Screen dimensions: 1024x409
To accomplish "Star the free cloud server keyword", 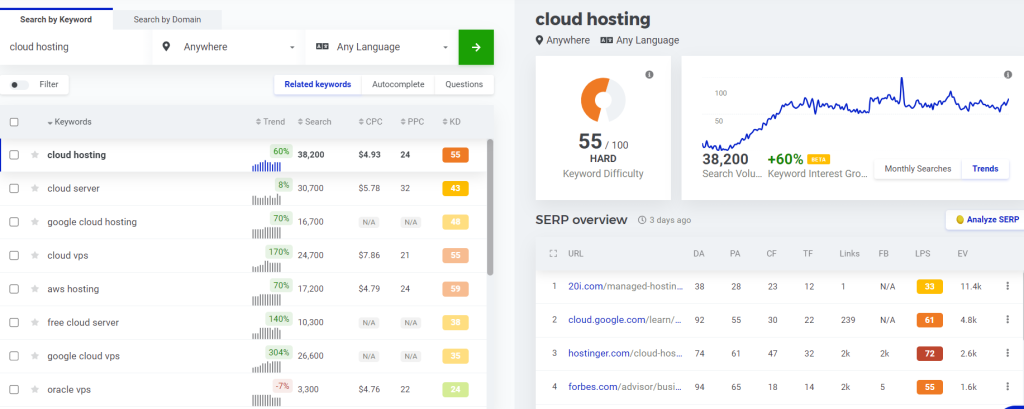I will [x=35, y=322].
